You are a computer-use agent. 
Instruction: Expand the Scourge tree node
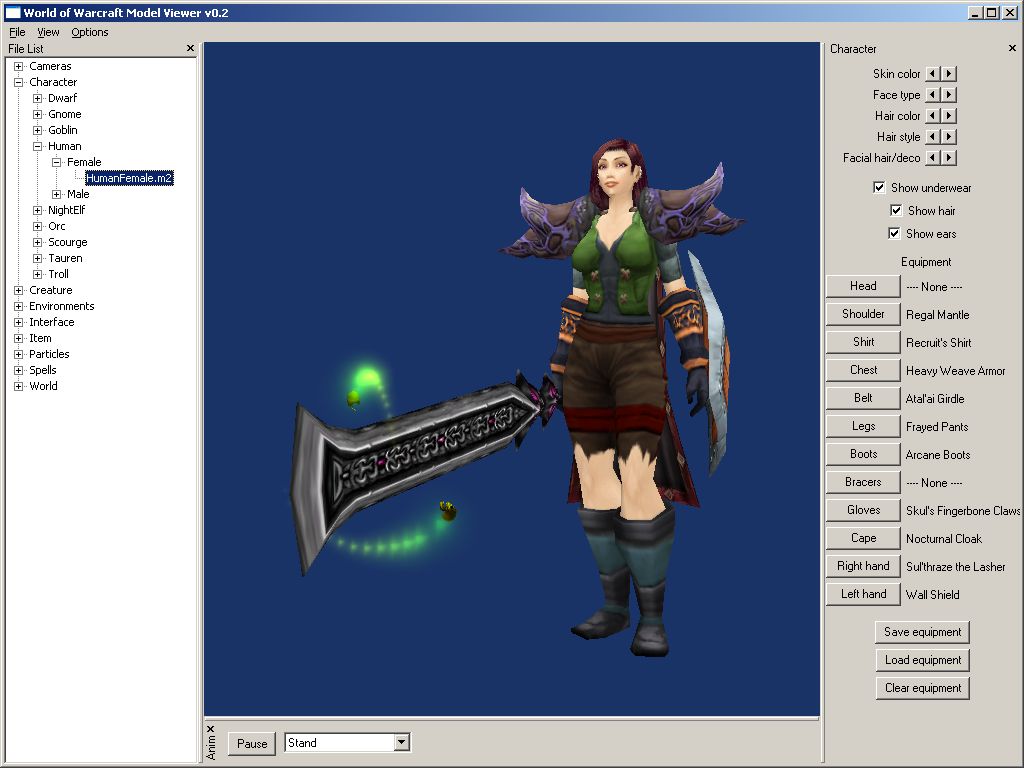click(x=37, y=242)
